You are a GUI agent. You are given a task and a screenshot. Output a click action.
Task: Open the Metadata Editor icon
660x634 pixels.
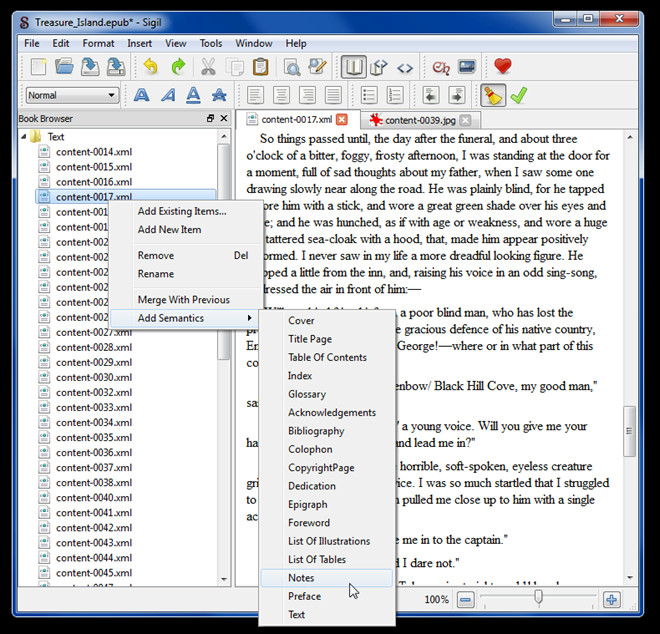pyautogui.click(x=317, y=67)
